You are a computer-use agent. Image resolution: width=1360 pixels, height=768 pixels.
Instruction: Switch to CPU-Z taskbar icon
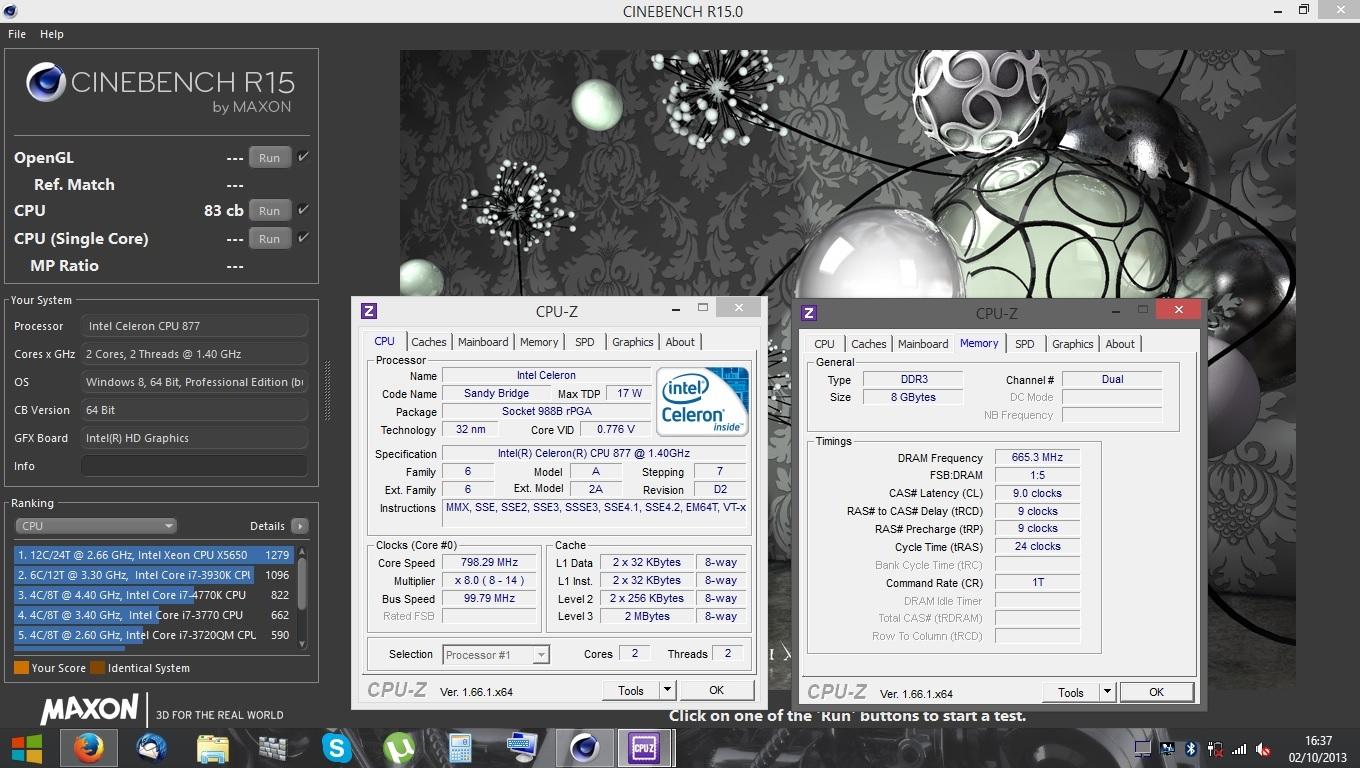point(643,748)
